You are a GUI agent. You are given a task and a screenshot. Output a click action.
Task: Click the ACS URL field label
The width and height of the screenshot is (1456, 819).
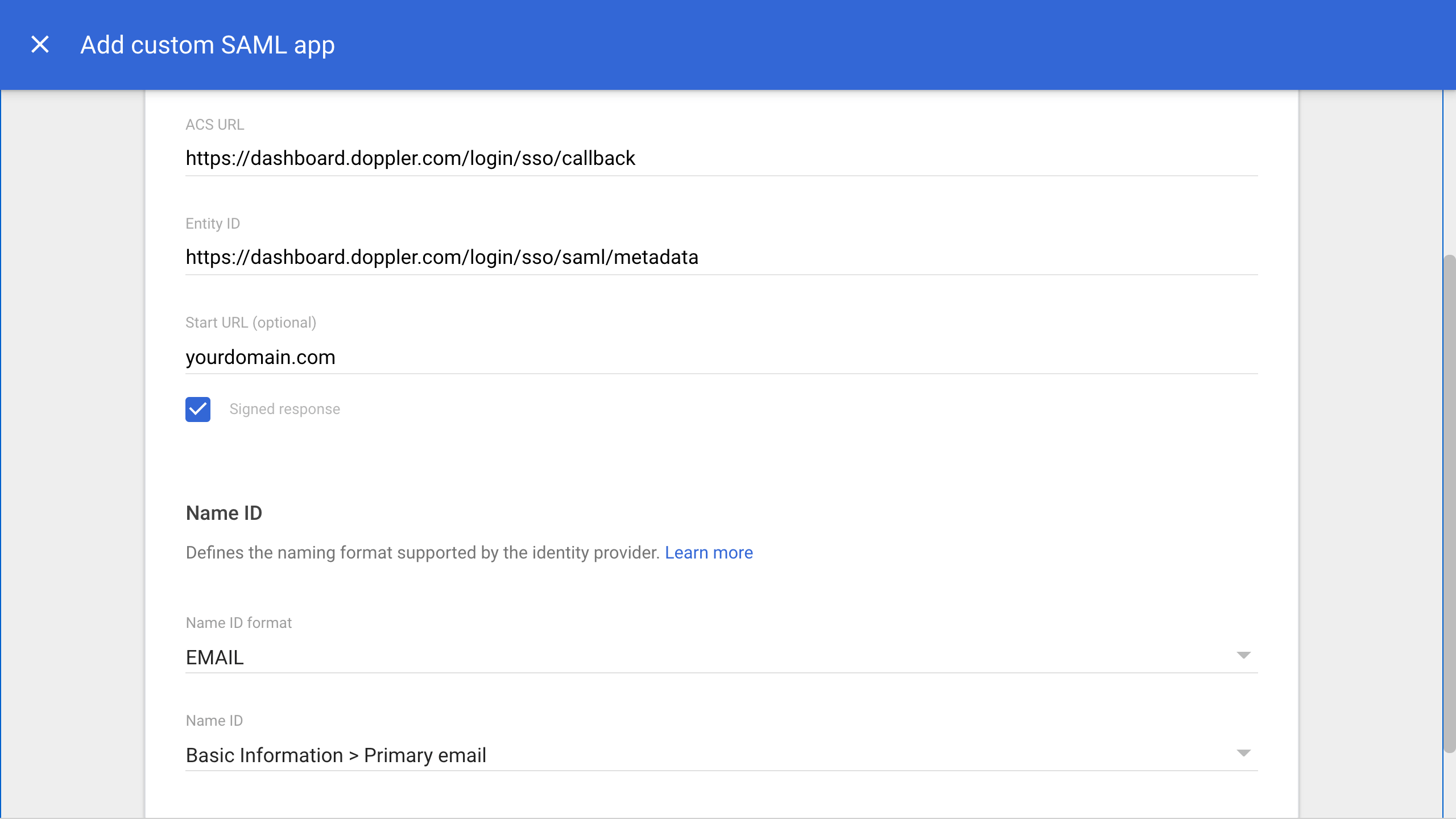point(214,125)
